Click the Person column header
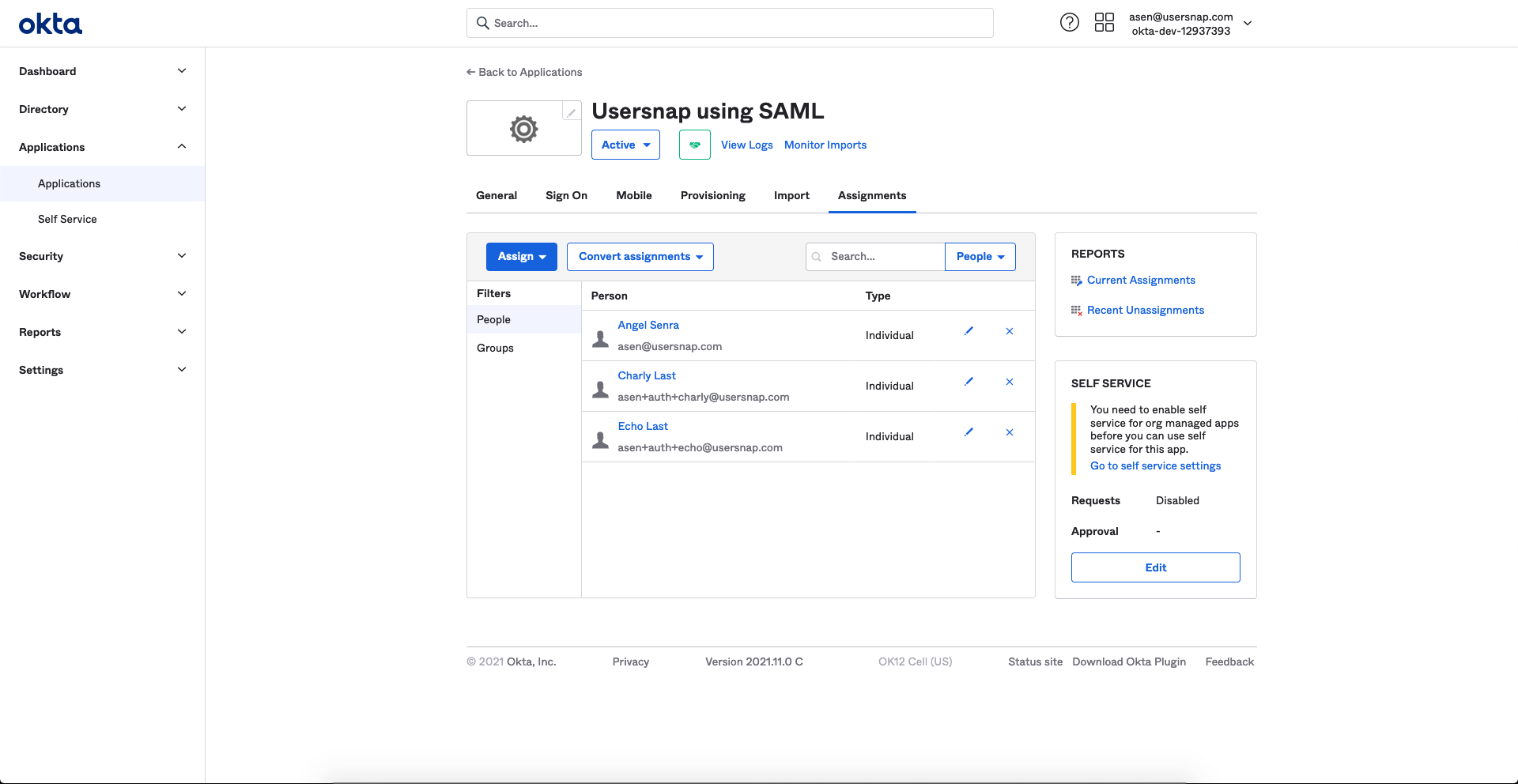 pyautogui.click(x=610, y=296)
